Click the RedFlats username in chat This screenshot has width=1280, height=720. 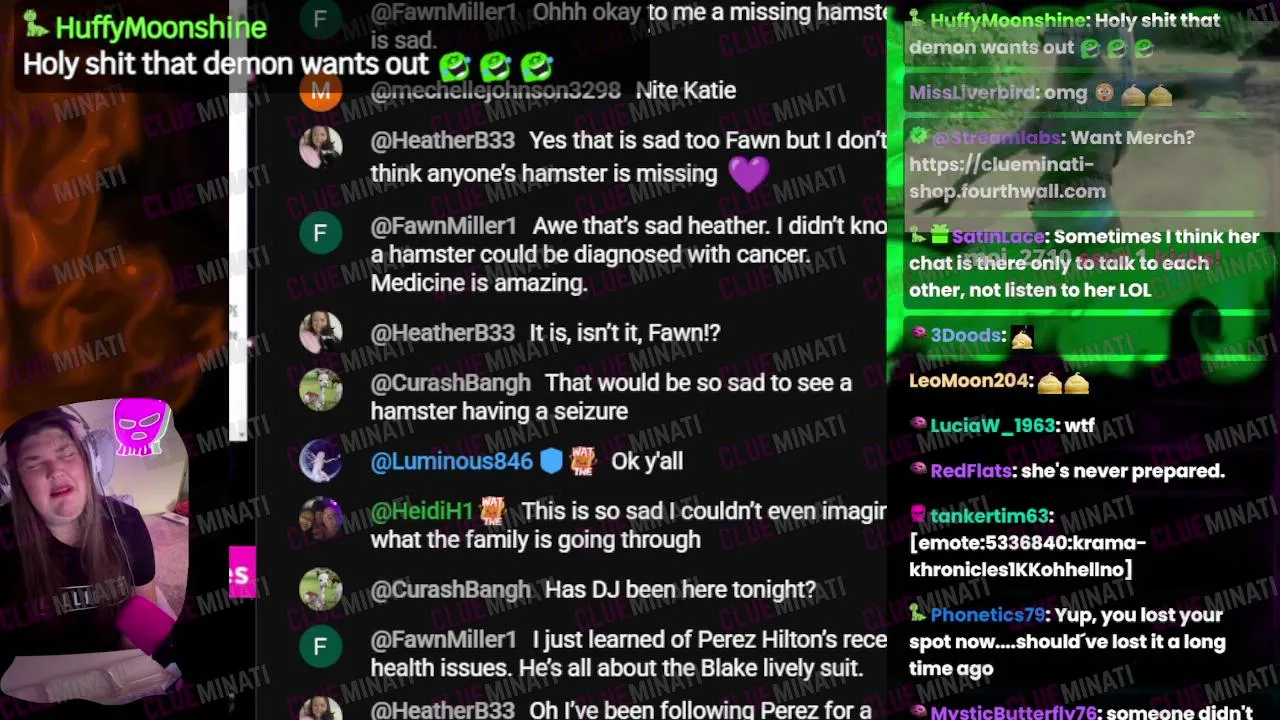coord(970,471)
